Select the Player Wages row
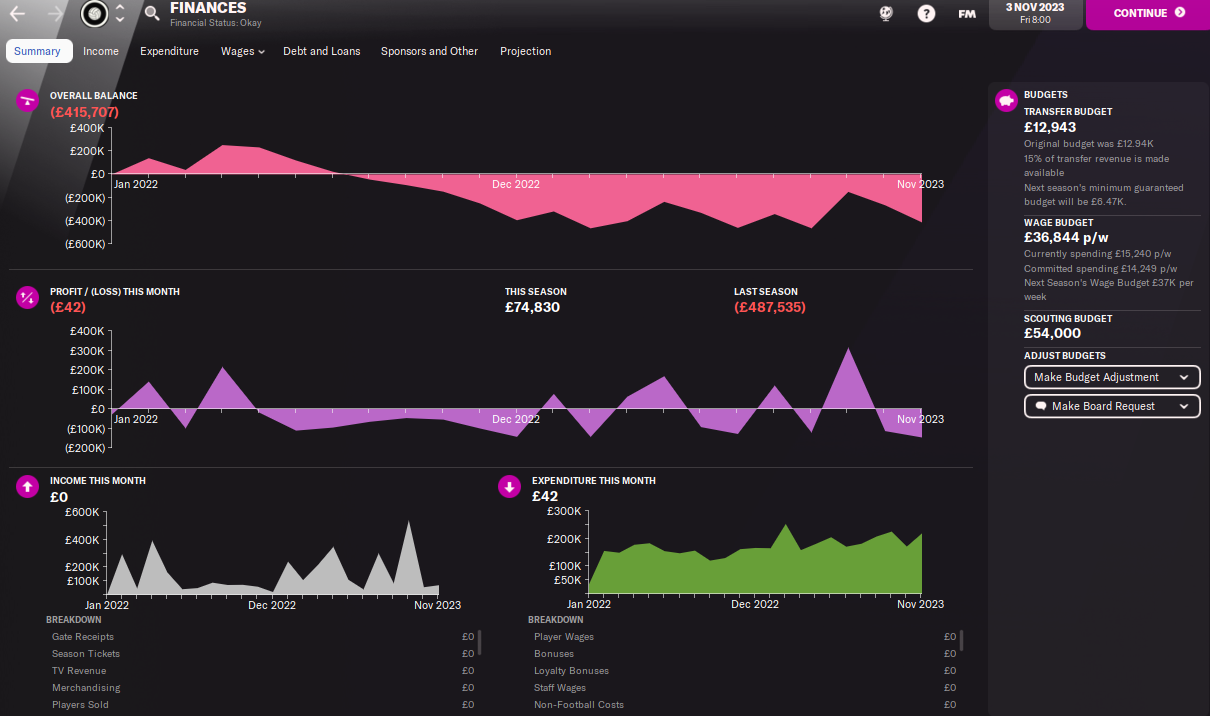The height and width of the screenshot is (716, 1210). click(744, 637)
